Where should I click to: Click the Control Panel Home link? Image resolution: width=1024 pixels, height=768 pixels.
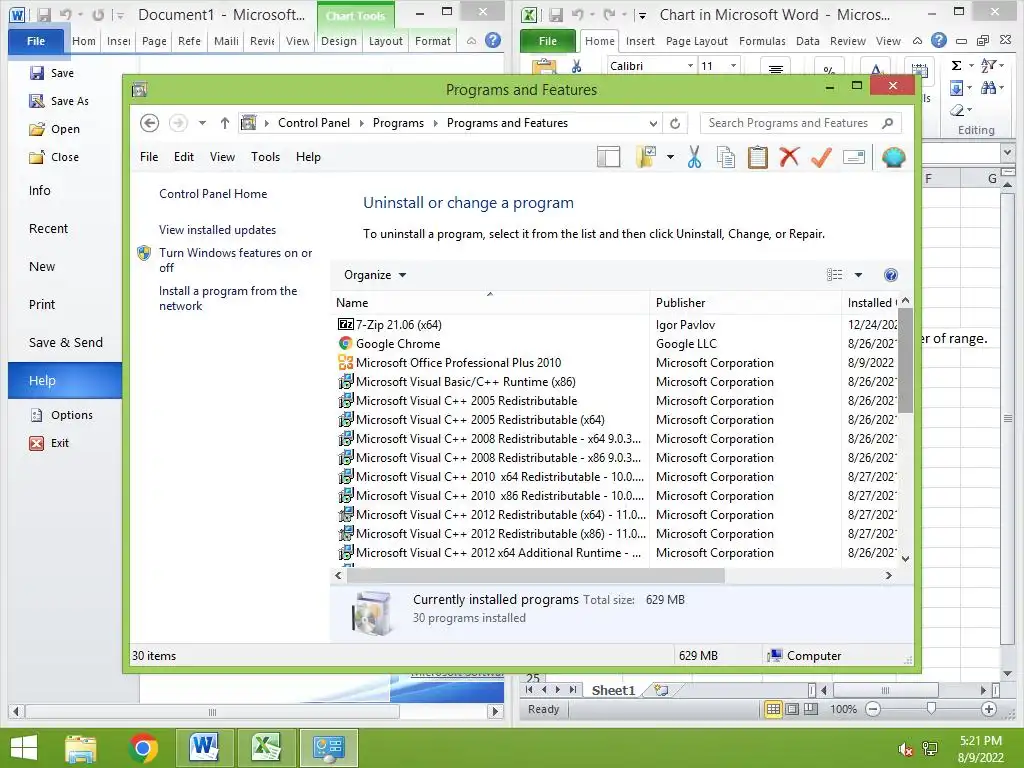[213, 193]
